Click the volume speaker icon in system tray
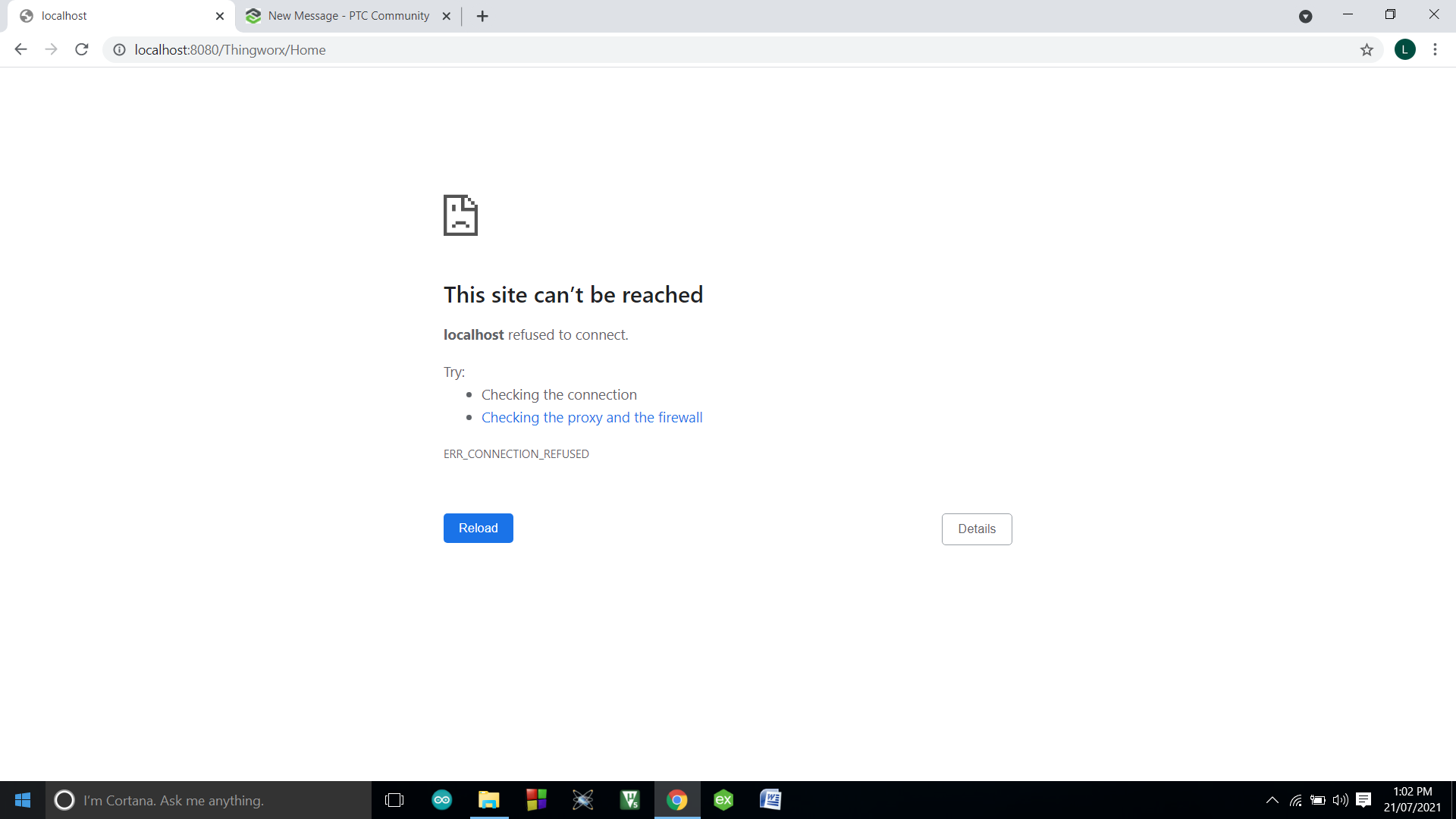 coord(1338,800)
